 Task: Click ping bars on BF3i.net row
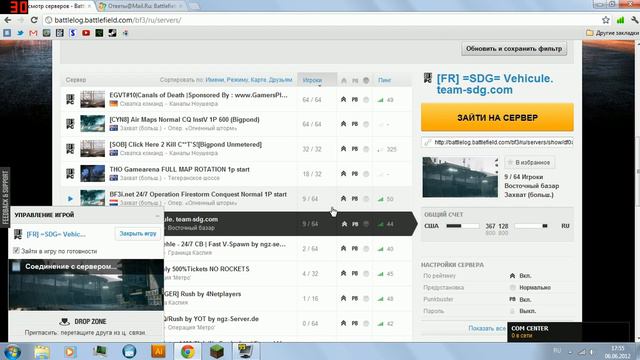380,199
